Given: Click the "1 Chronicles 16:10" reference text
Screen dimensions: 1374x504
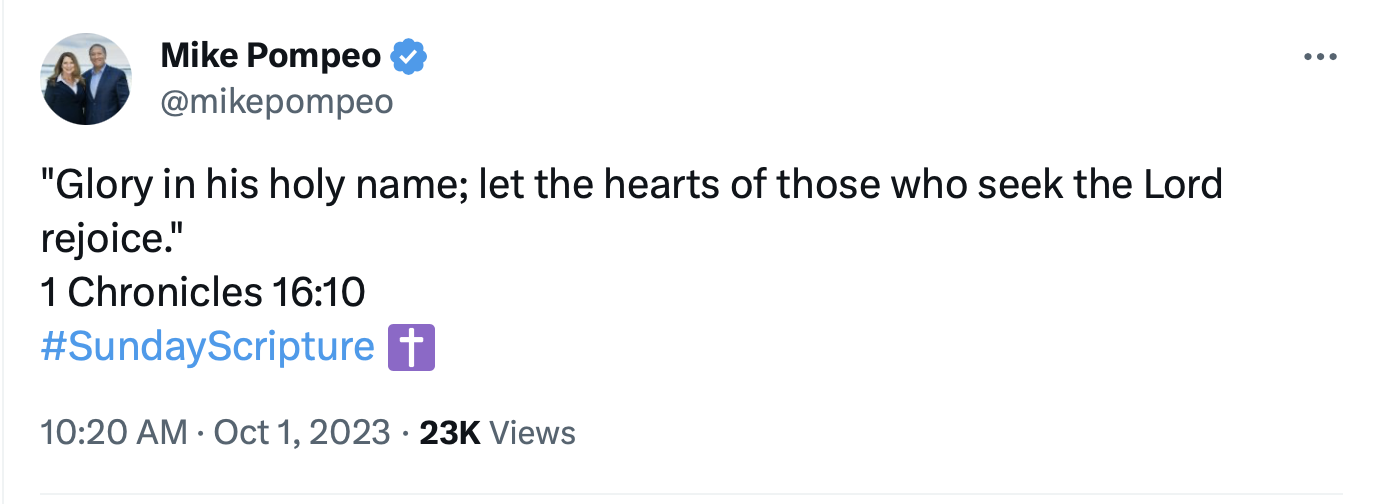Looking at the screenshot, I should [x=203, y=293].
